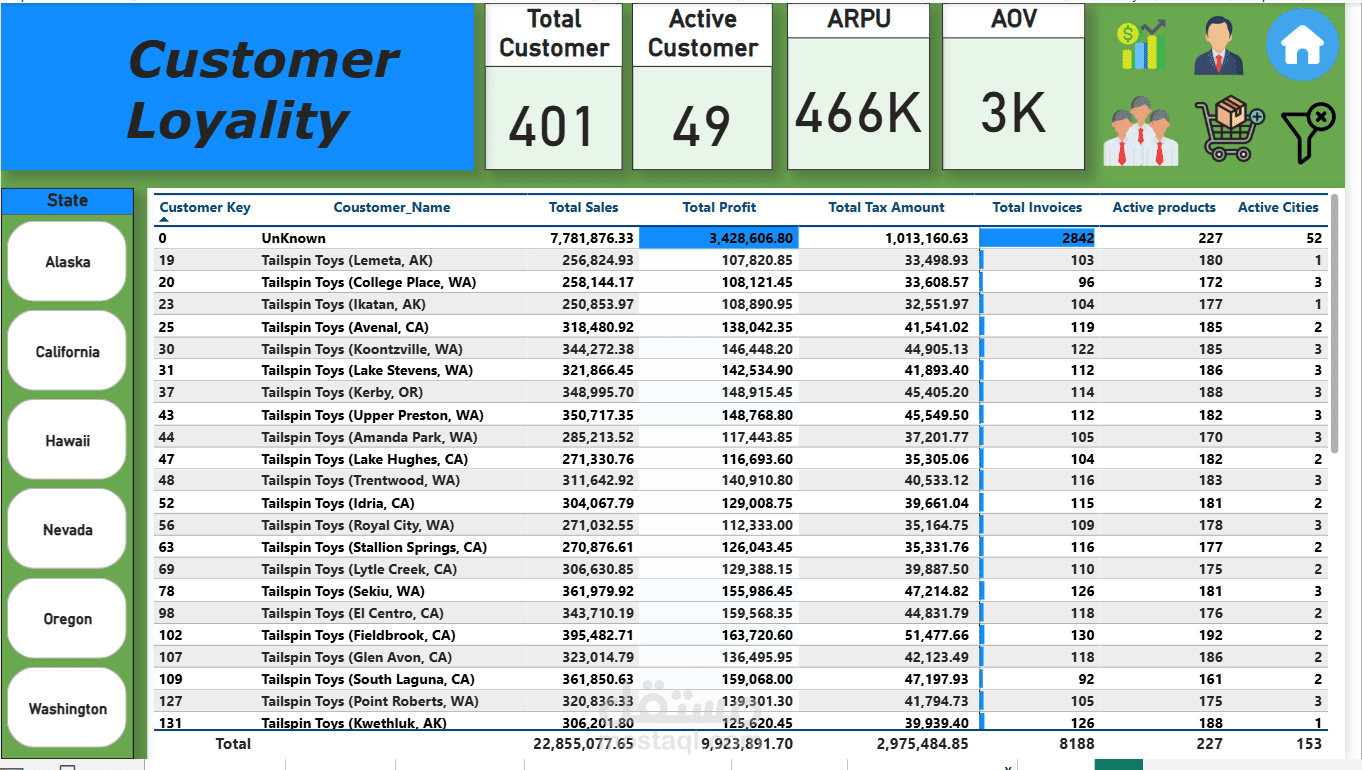
Task: Select Washington in the State slicer
Action: click(x=67, y=708)
